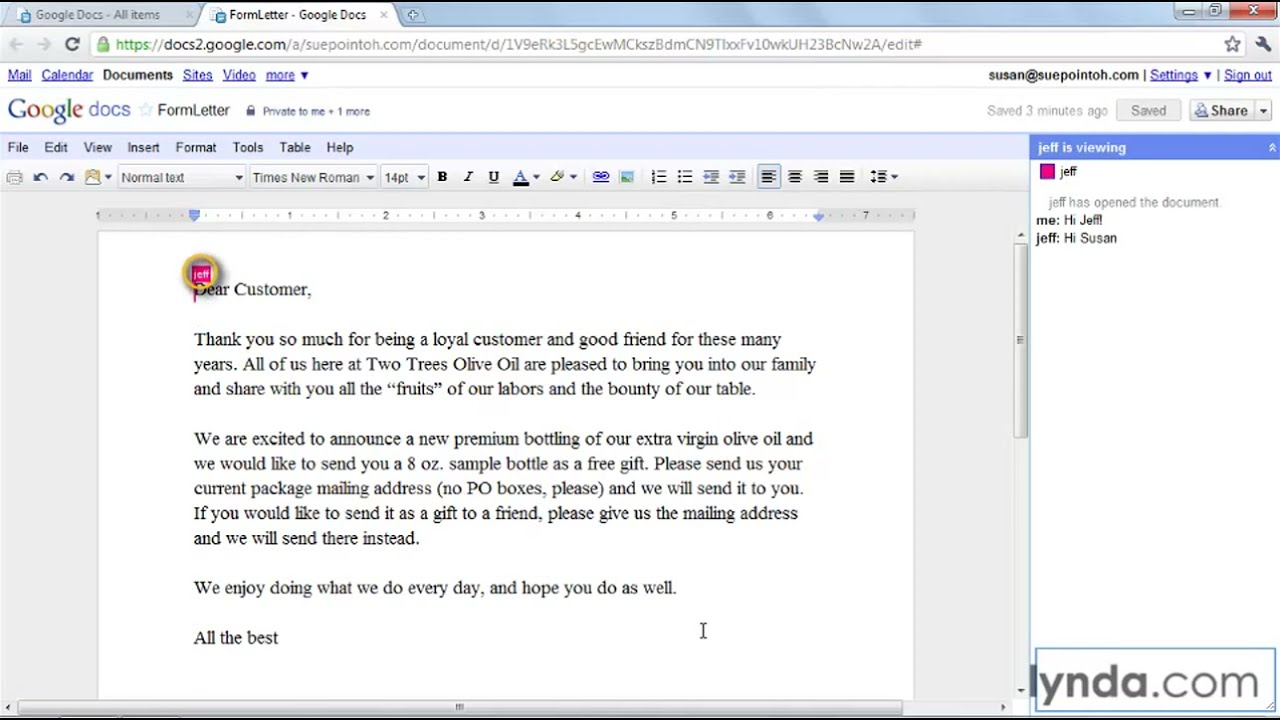The height and width of the screenshot is (720, 1280).
Task: Undo the last edit
Action: pos(40,177)
